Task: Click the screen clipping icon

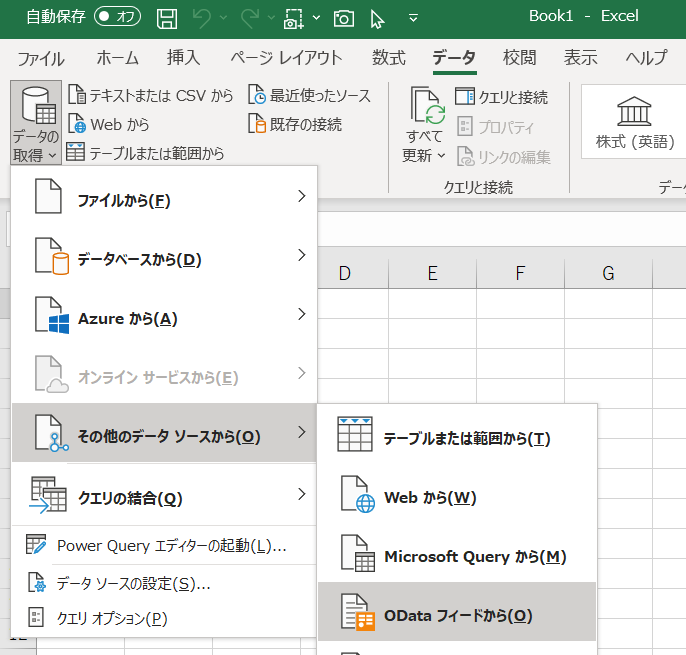Action: (294, 19)
